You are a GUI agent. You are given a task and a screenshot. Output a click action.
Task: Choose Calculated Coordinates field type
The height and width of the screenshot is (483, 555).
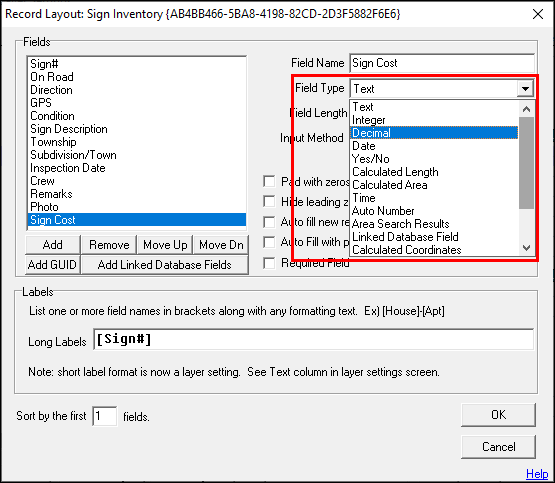coord(434,250)
